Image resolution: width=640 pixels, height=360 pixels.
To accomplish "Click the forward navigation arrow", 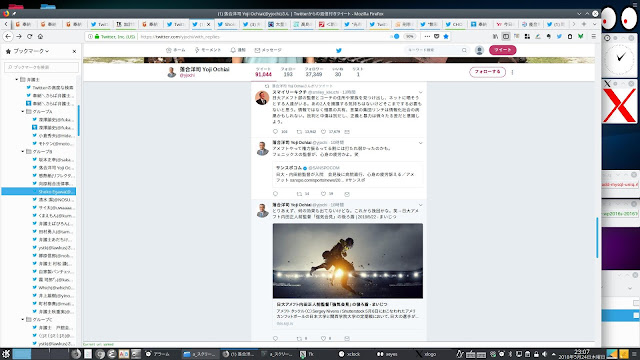I will [x=19, y=36].
